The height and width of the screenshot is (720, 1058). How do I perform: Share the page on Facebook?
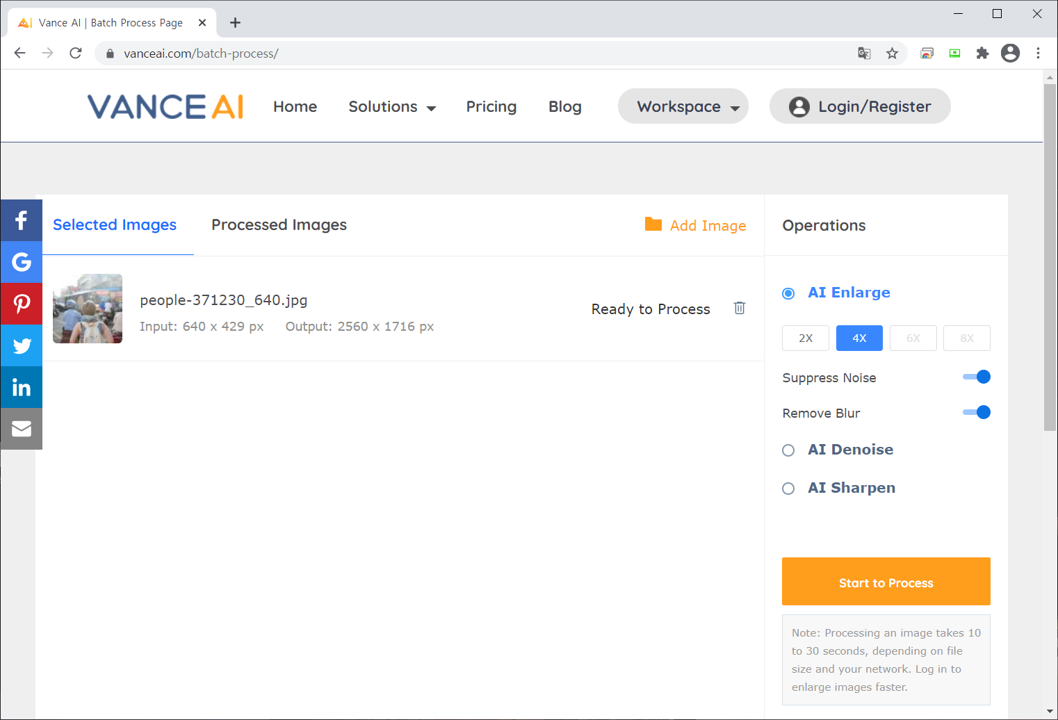(21, 220)
